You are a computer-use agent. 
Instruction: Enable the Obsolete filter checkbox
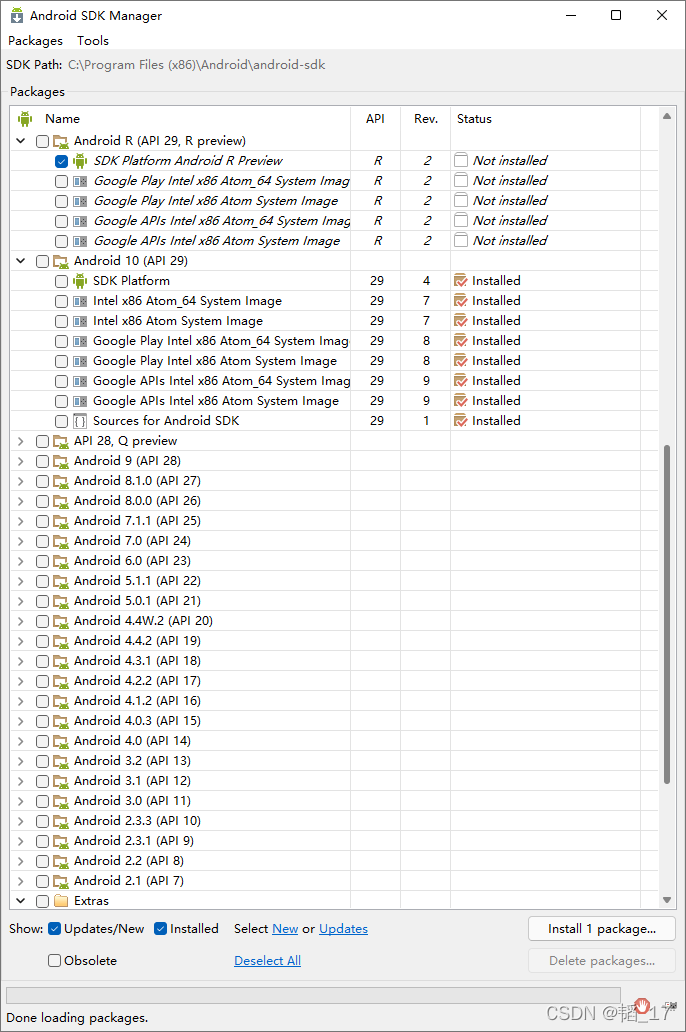pos(55,960)
